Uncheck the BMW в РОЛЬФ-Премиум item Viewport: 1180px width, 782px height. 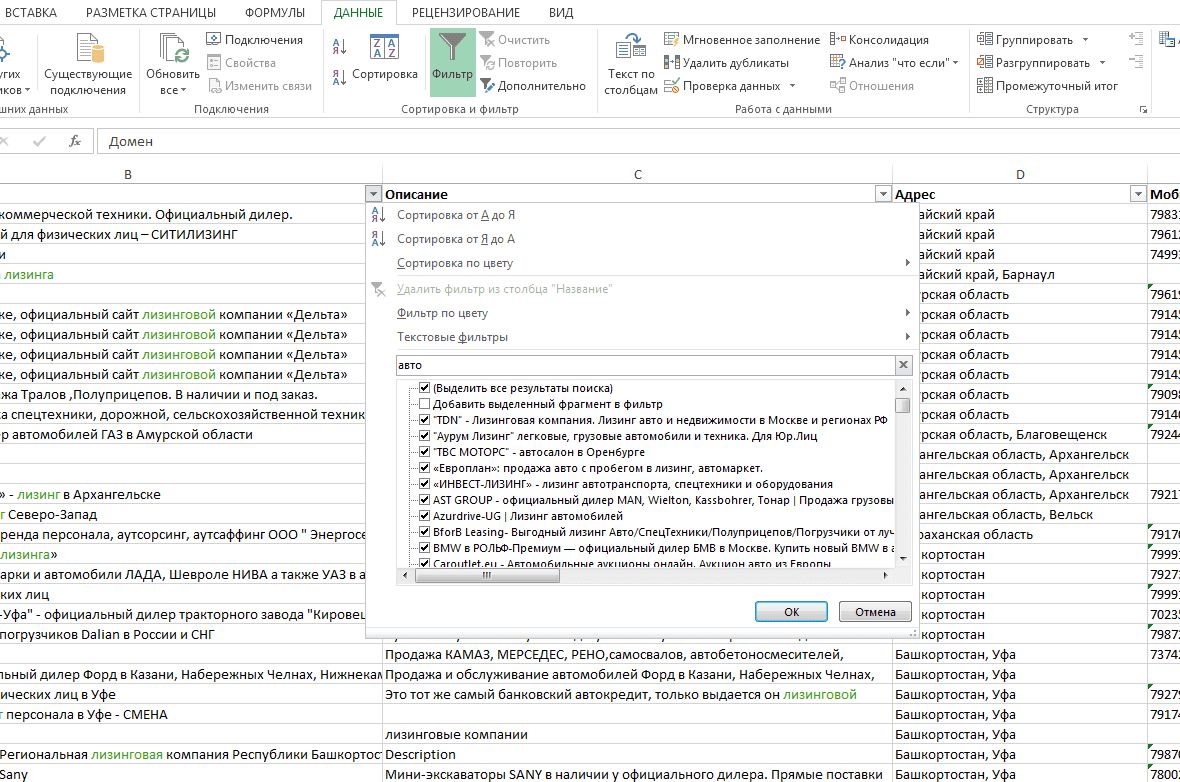424,548
